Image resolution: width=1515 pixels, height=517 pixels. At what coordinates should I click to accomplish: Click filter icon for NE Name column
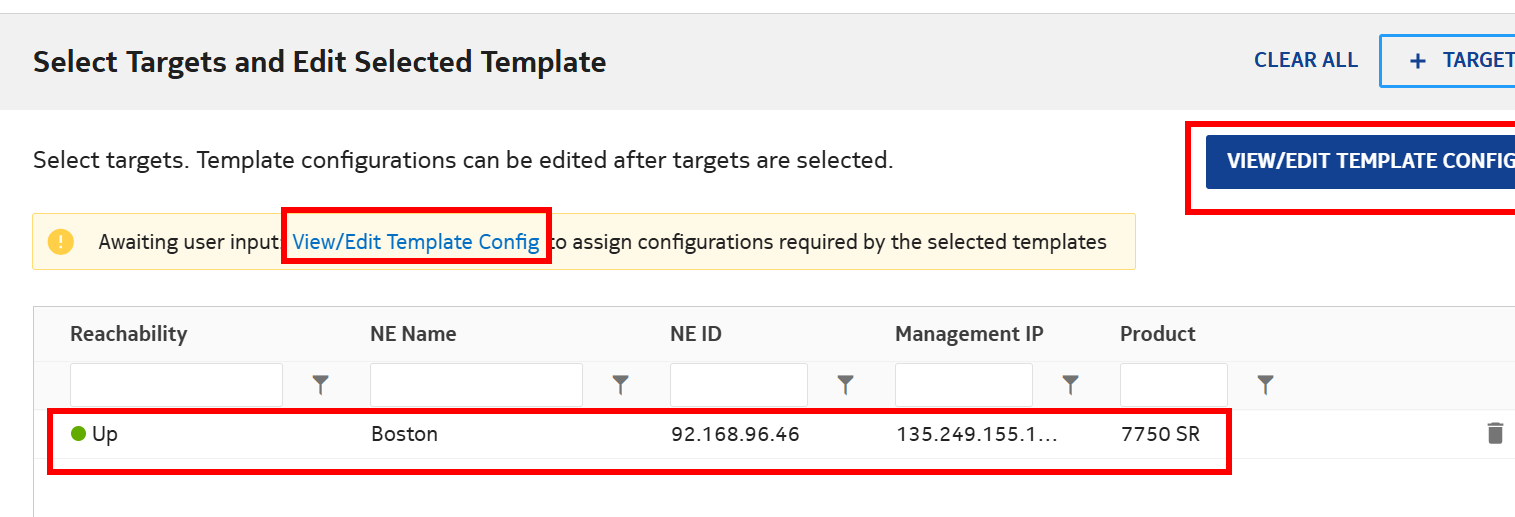point(620,385)
